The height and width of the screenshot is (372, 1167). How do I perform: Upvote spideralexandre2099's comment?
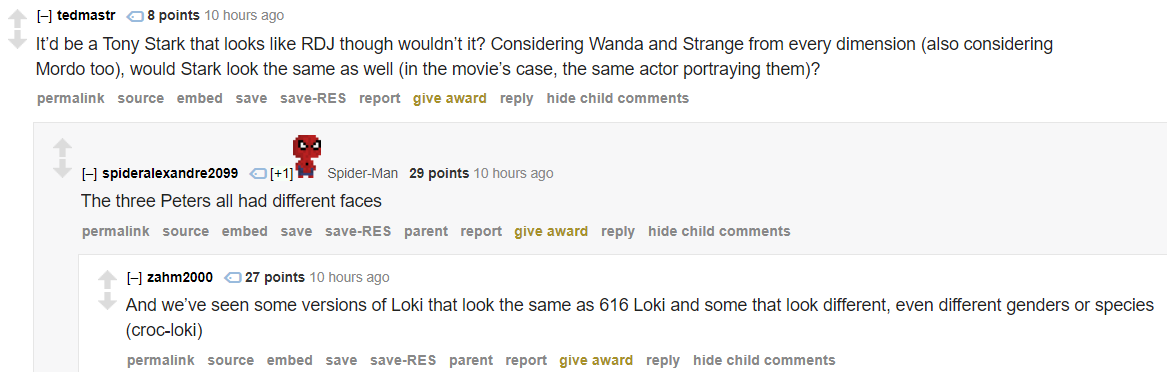63,147
